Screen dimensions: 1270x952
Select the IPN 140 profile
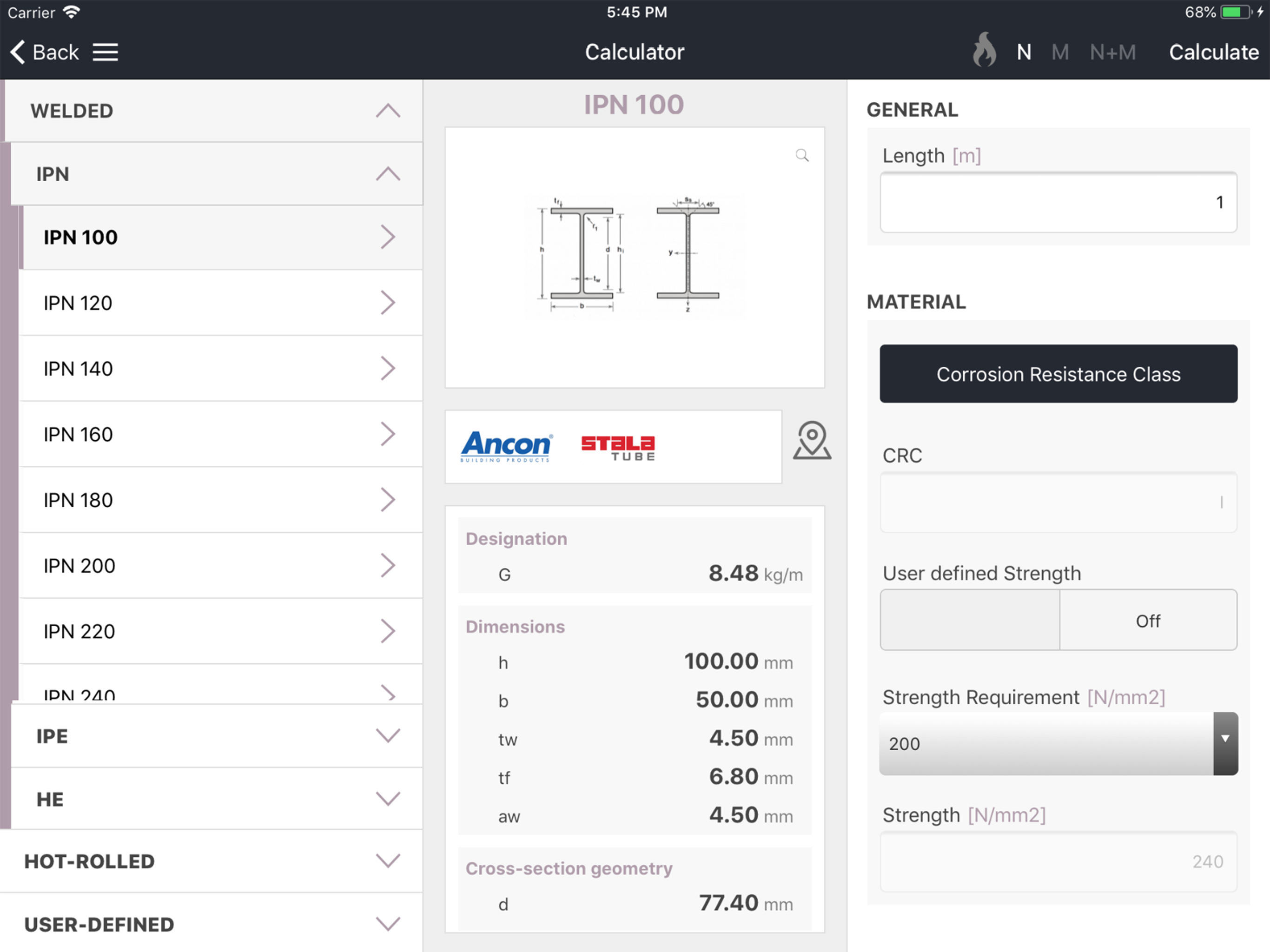pos(221,368)
